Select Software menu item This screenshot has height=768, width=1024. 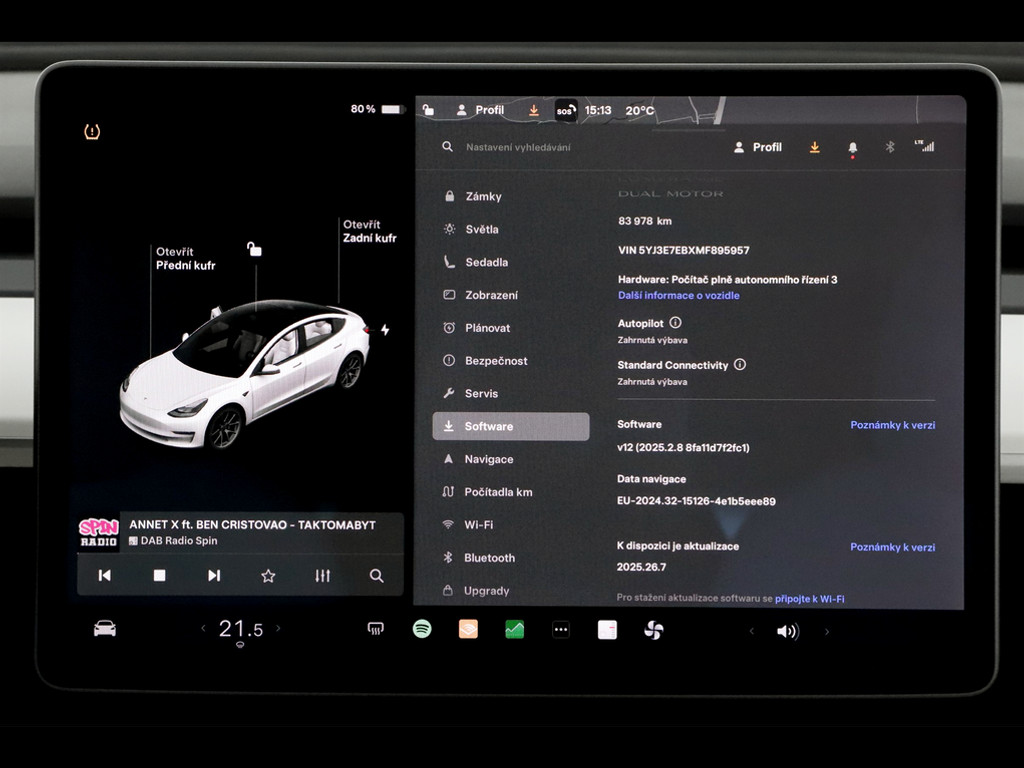[x=511, y=426]
